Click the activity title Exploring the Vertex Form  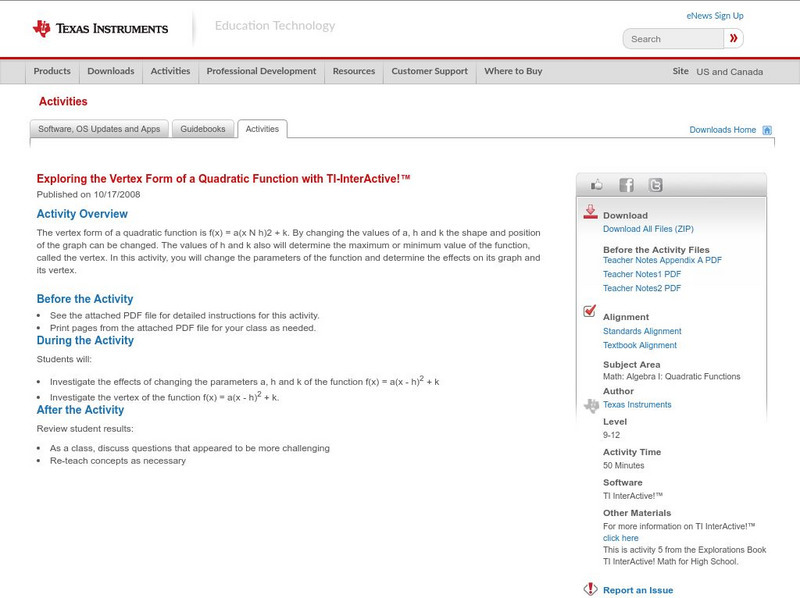pyautogui.click(x=223, y=179)
